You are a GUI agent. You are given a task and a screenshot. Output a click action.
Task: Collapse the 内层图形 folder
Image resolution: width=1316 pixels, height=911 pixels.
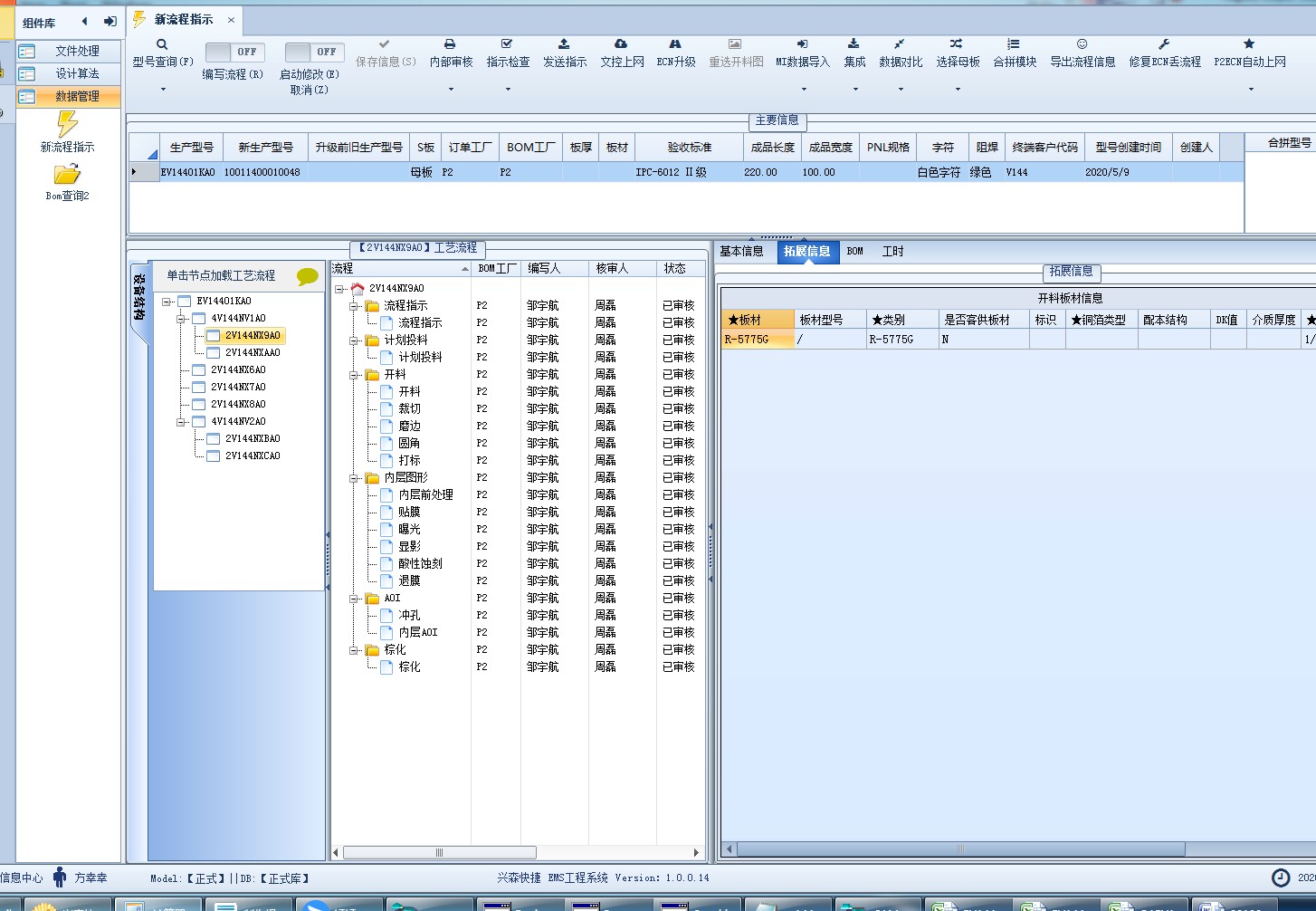click(x=354, y=478)
